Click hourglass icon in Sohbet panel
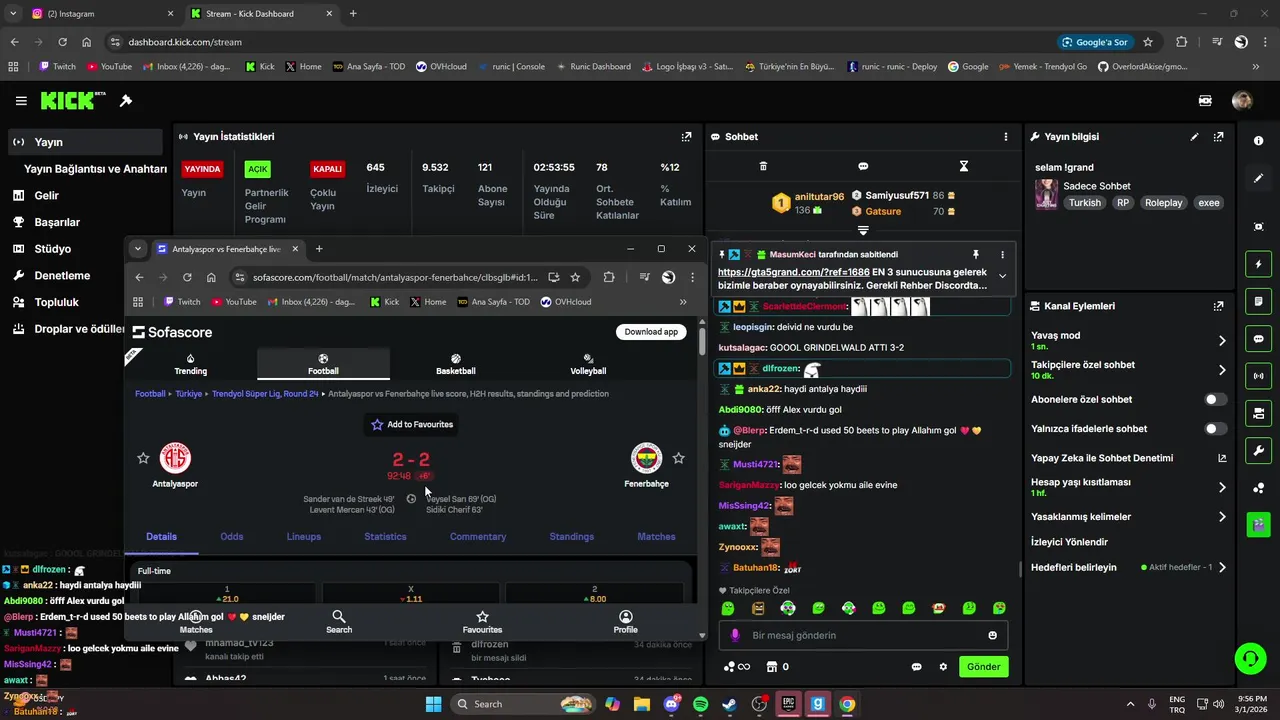The height and width of the screenshot is (720, 1280). (x=964, y=166)
